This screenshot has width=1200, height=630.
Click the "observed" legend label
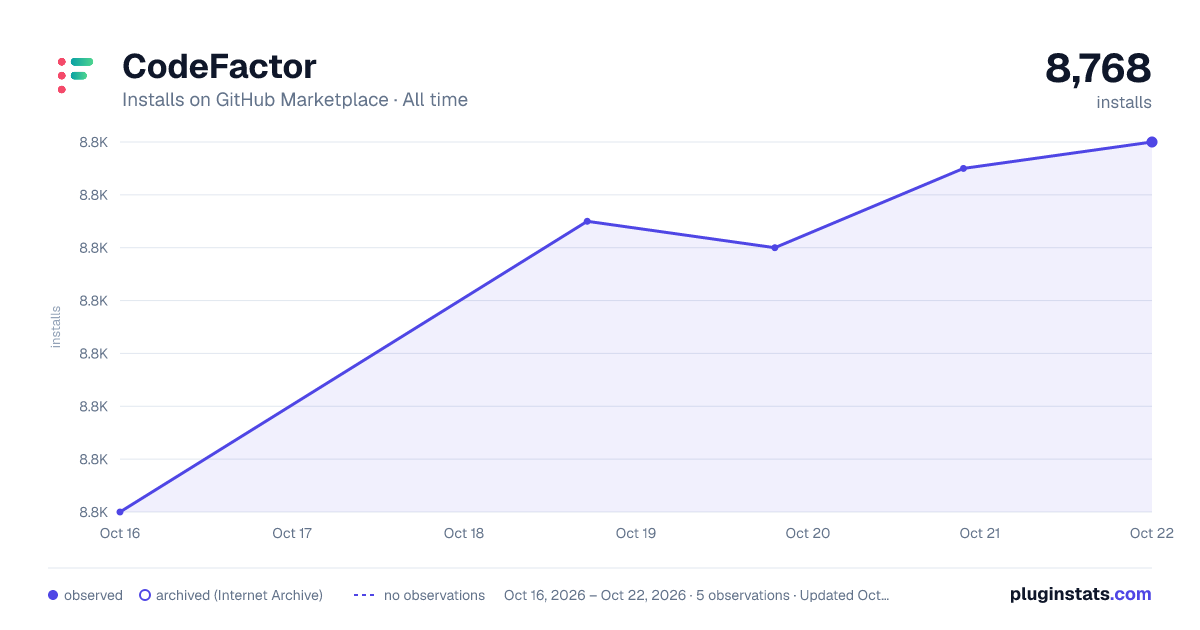click(x=93, y=595)
